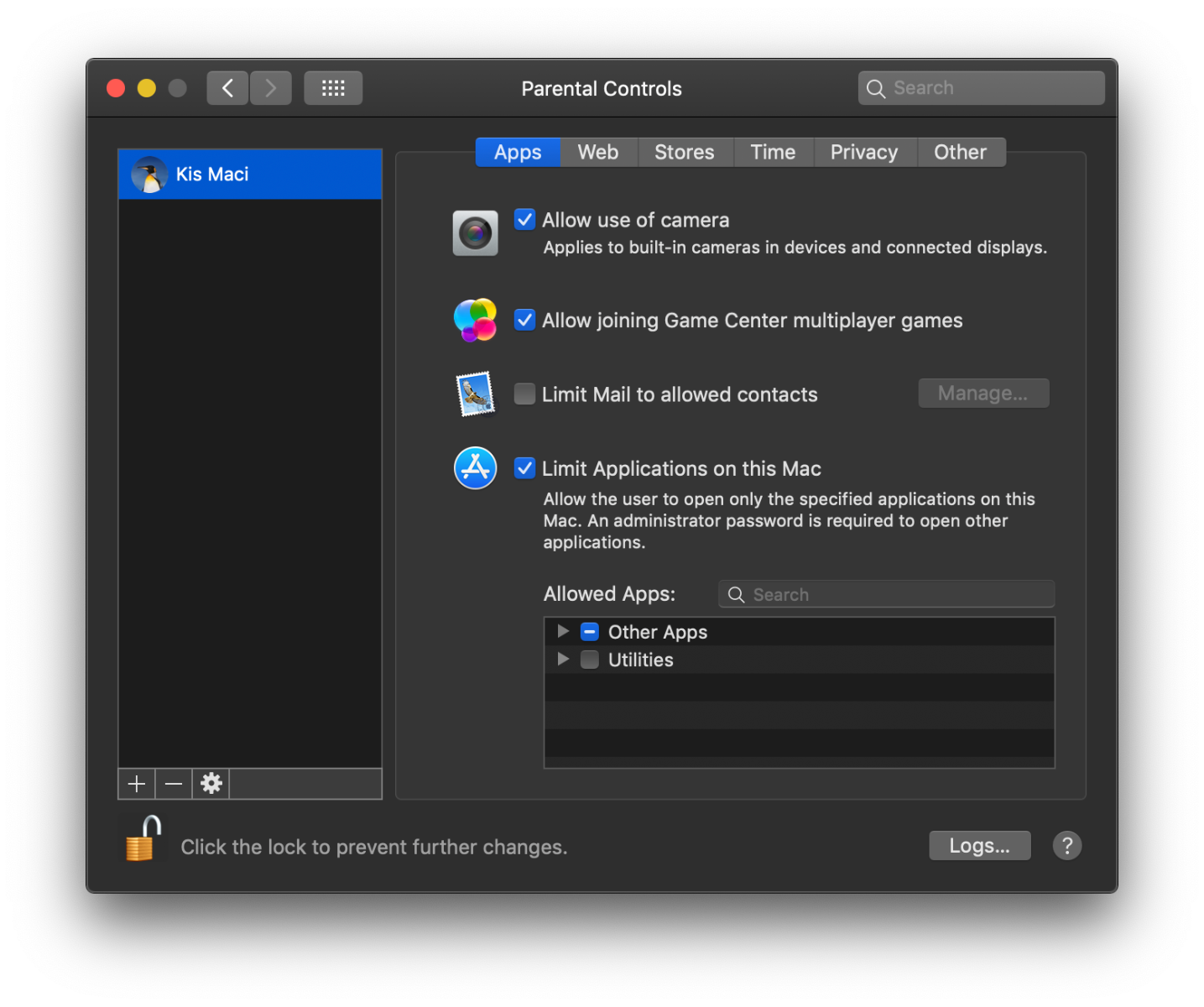The image size is (1204, 1007).
Task: Open the gear action menu
Action: coord(211,784)
